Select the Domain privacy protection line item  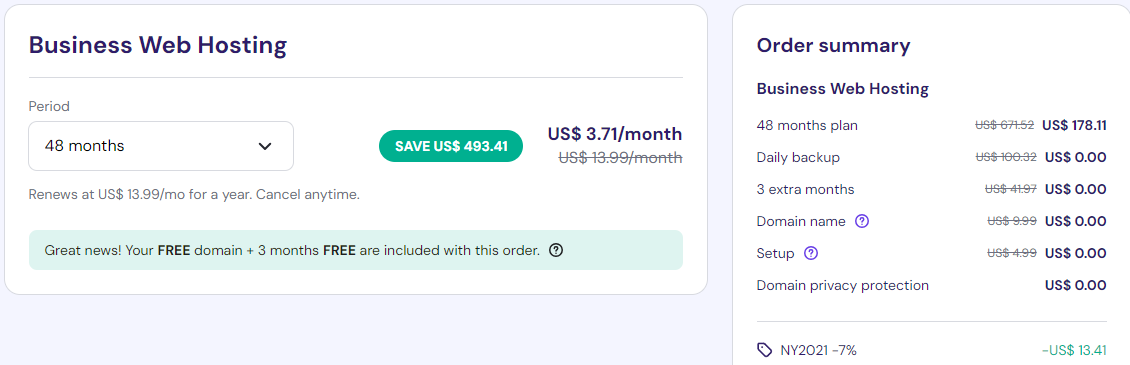pyautogui.click(x=931, y=286)
